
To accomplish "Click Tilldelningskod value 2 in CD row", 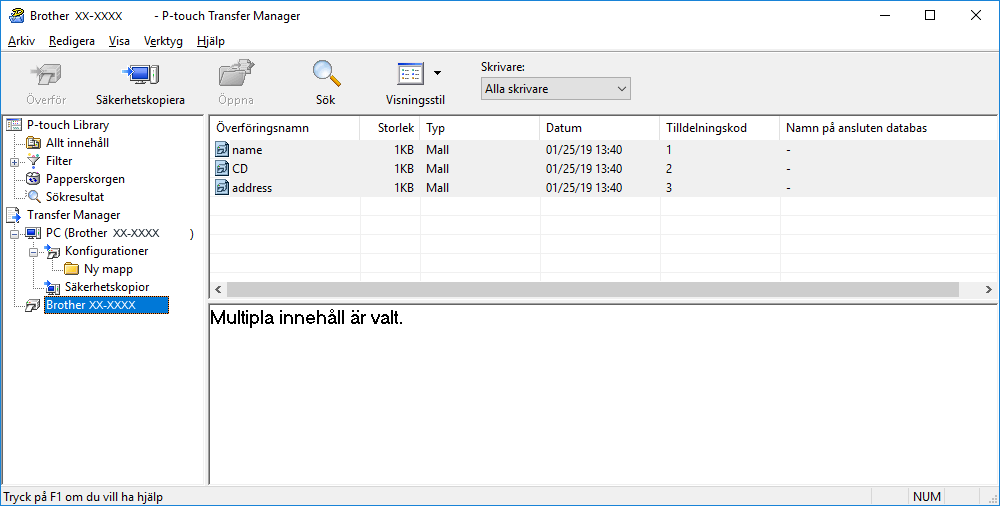I will pos(669,169).
